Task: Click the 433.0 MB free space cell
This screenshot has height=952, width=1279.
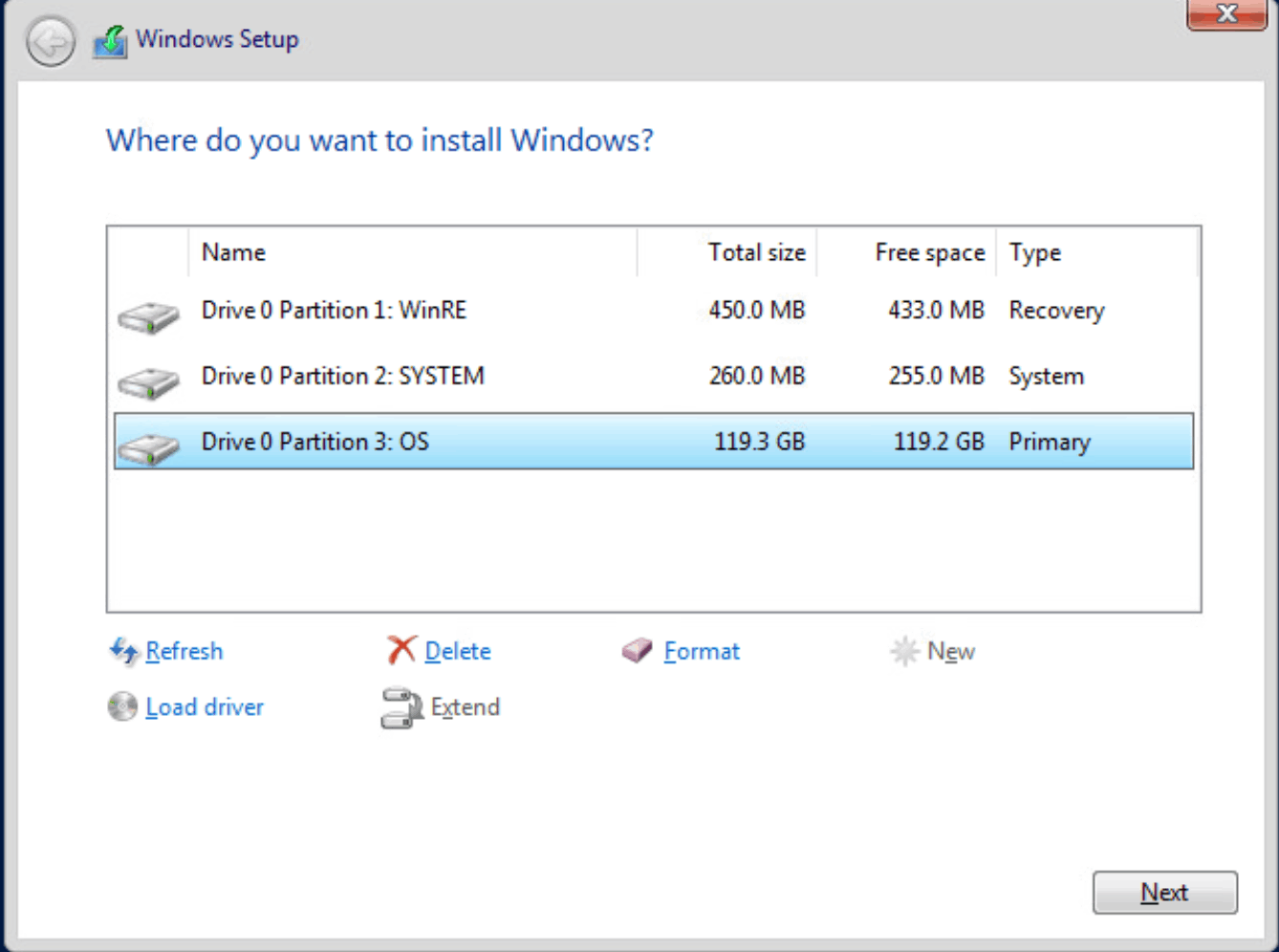Action: (936, 311)
